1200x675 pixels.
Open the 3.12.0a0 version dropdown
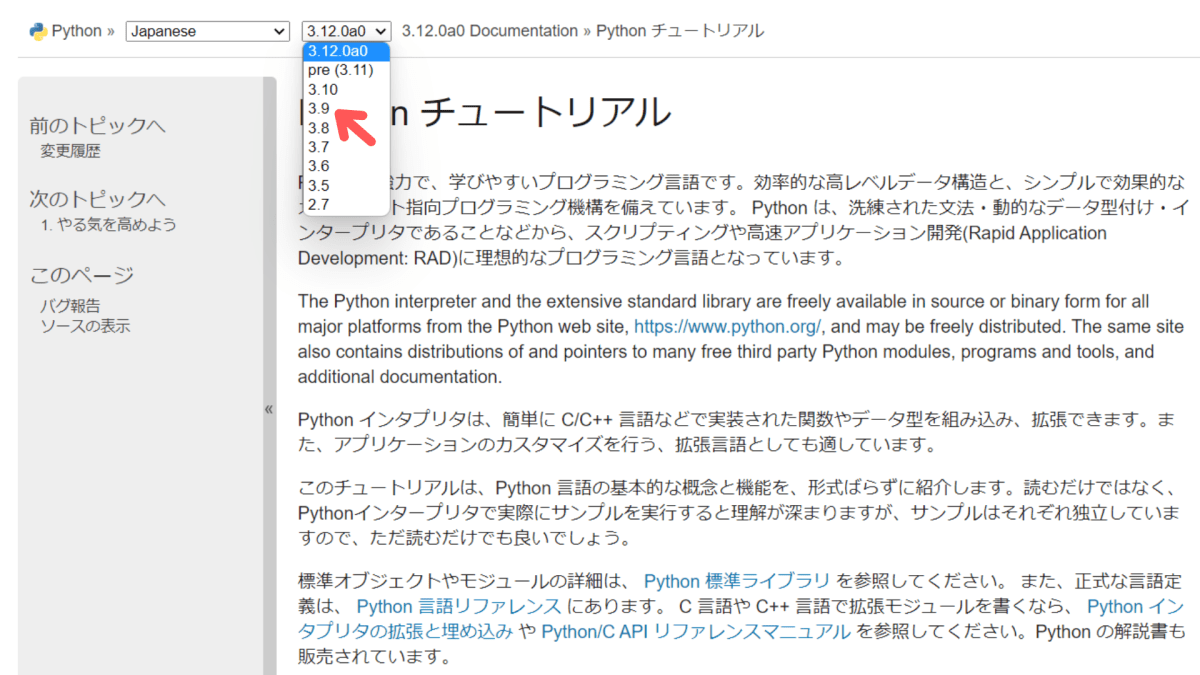click(x=346, y=31)
